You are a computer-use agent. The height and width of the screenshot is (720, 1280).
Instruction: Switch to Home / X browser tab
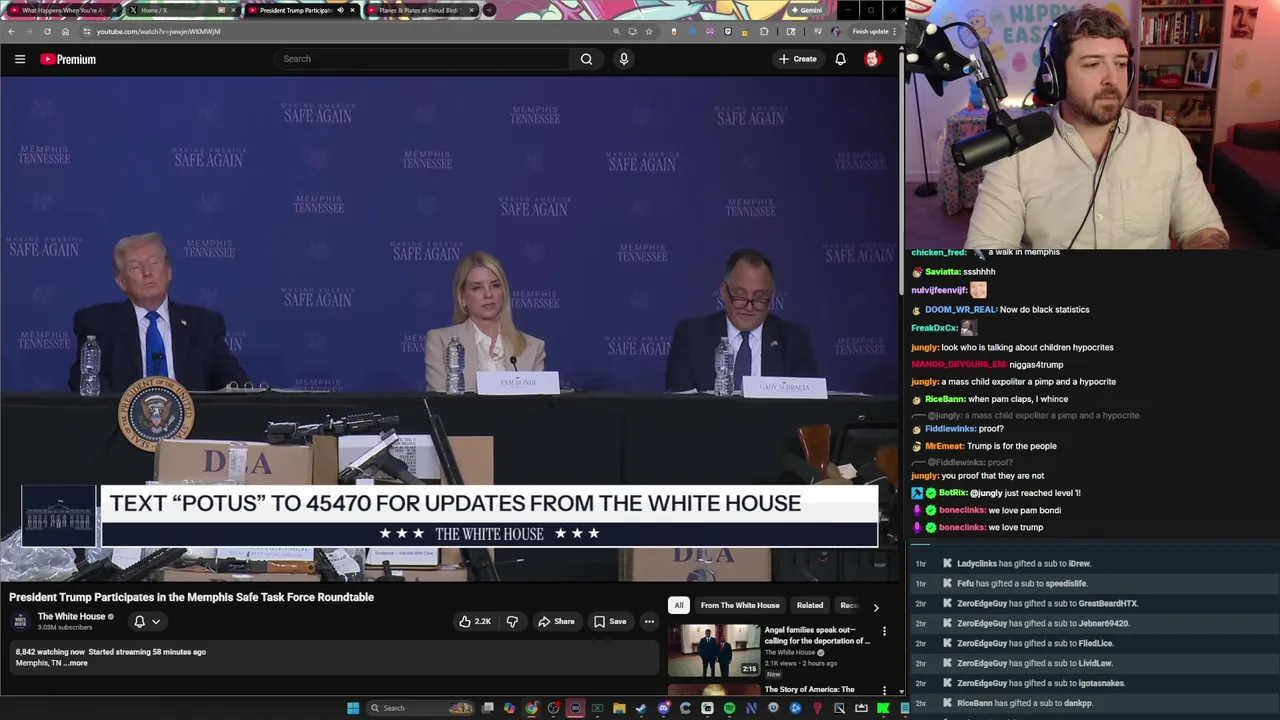[180, 10]
